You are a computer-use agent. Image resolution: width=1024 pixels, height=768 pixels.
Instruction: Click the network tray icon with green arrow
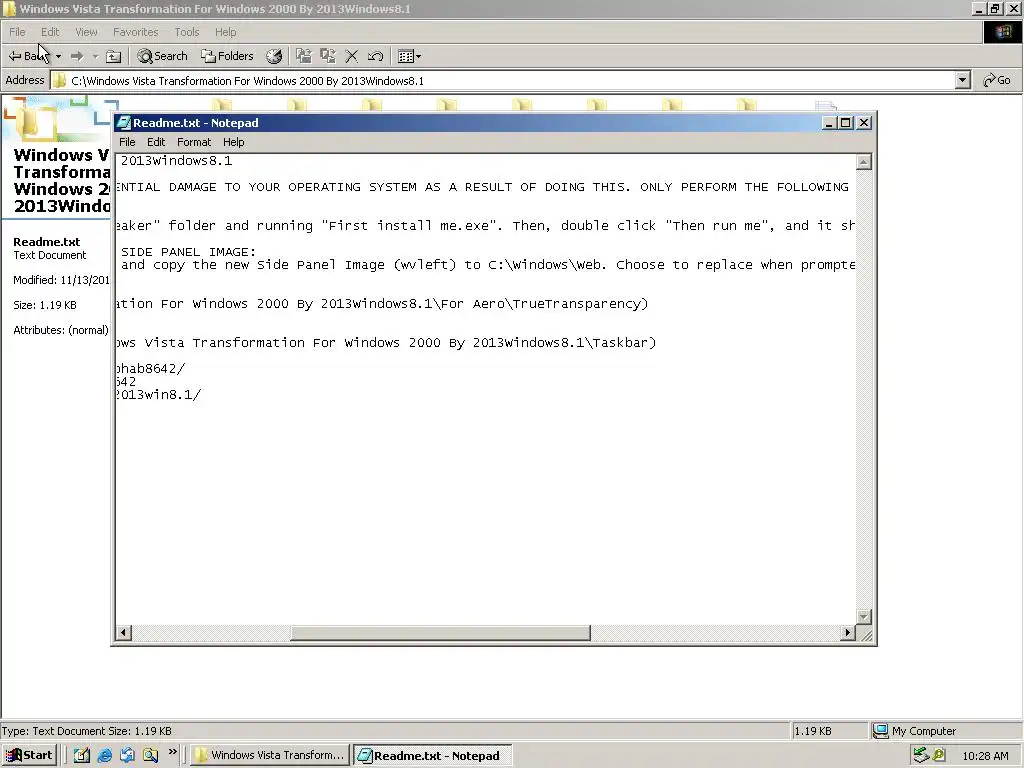pos(921,756)
